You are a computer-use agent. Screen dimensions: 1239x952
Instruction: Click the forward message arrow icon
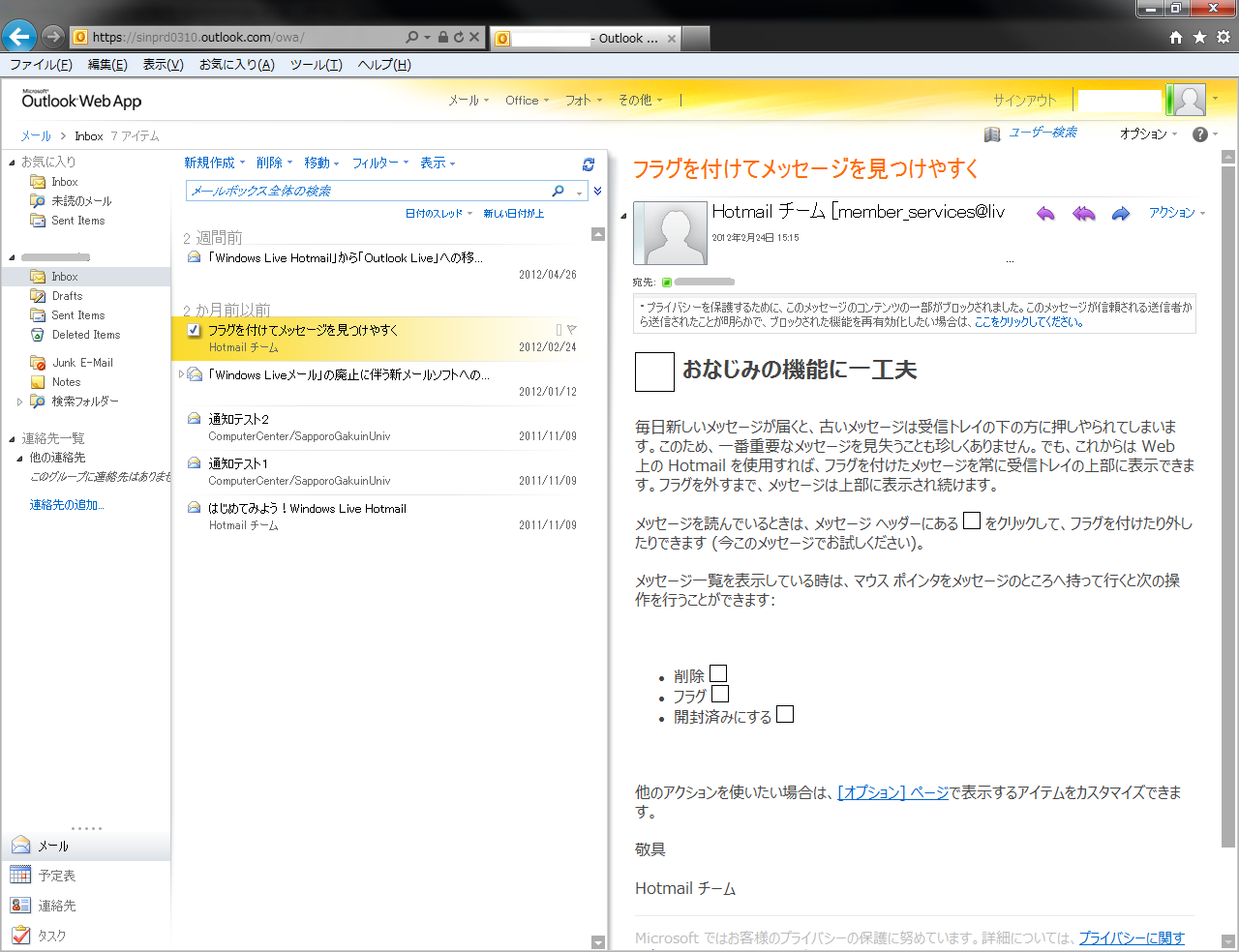(x=1121, y=213)
